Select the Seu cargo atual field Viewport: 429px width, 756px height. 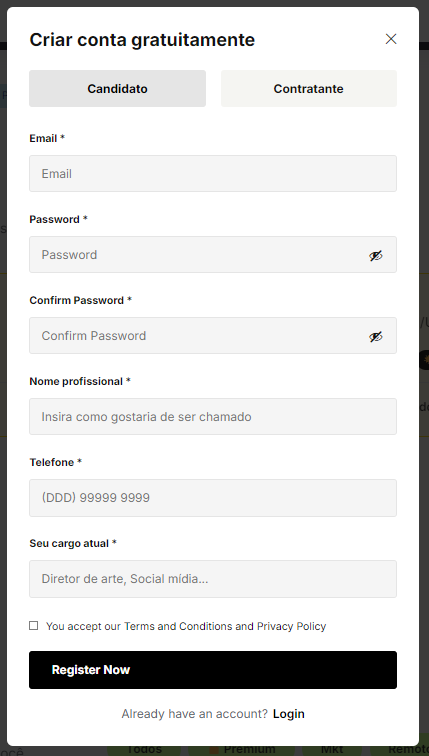coord(213,579)
